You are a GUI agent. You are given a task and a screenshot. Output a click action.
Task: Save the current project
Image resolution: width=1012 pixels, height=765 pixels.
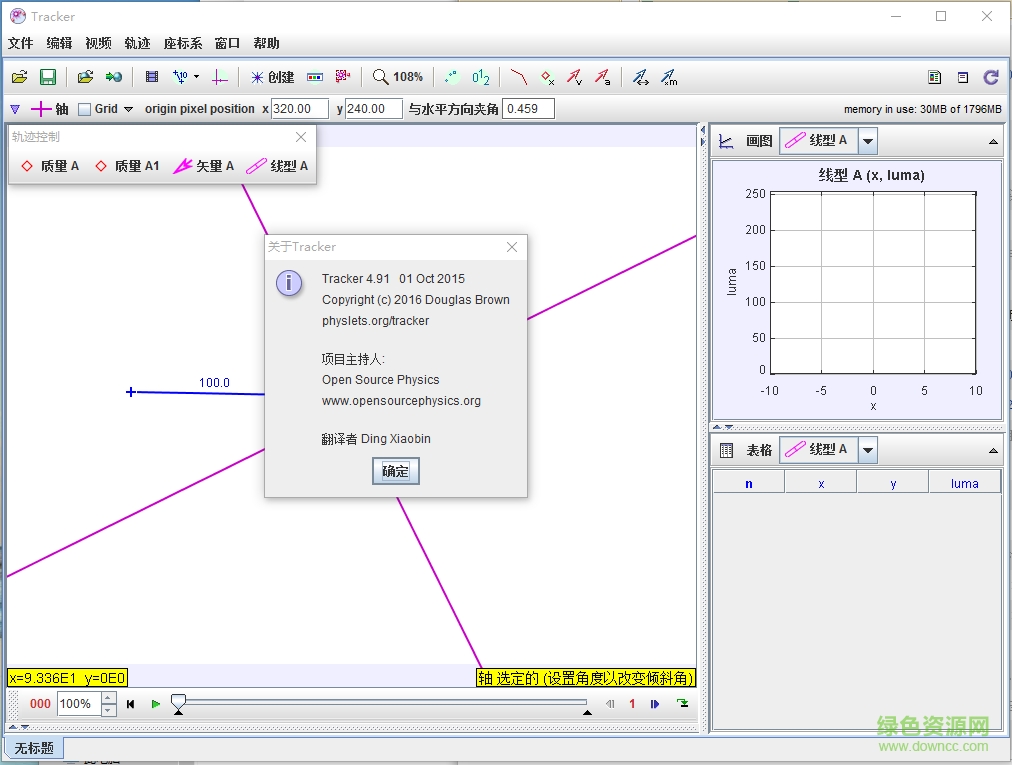[x=46, y=76]
